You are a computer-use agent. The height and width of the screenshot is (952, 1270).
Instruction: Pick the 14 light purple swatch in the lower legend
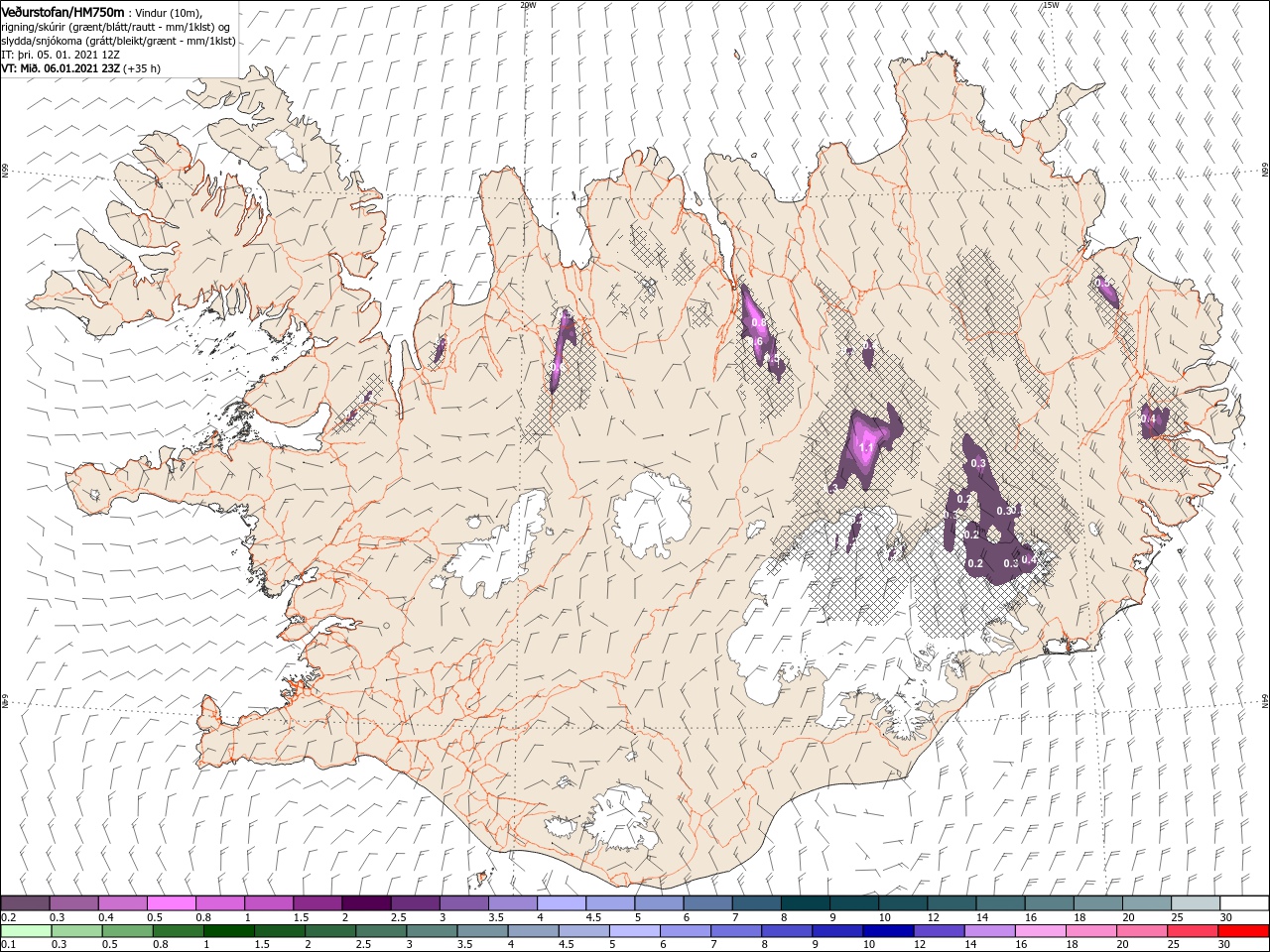tap(989, 930)
